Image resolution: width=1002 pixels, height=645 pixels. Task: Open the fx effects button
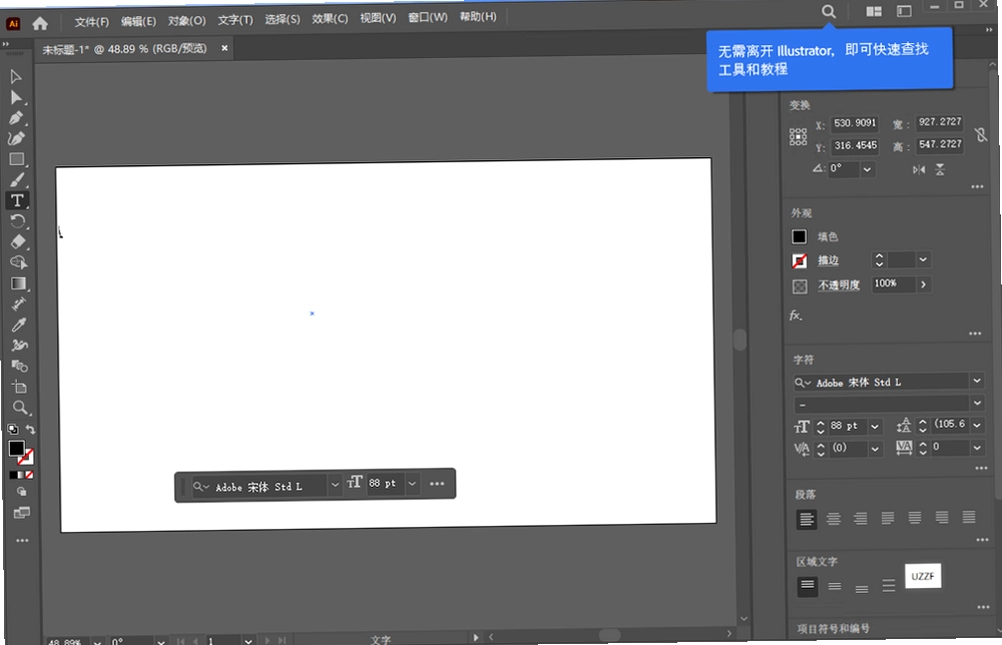tap(795, 315)
